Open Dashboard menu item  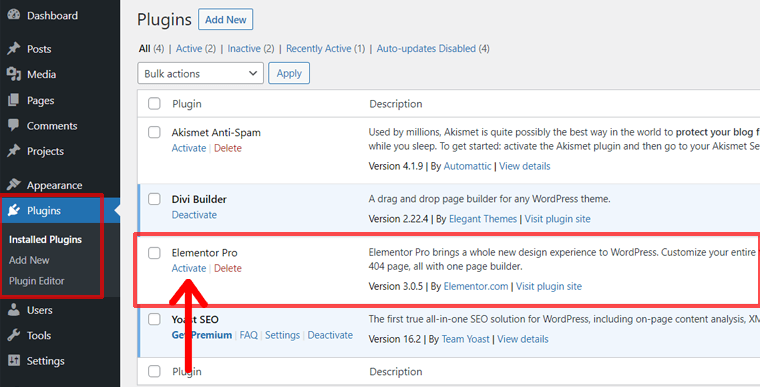tap(52, 16)
